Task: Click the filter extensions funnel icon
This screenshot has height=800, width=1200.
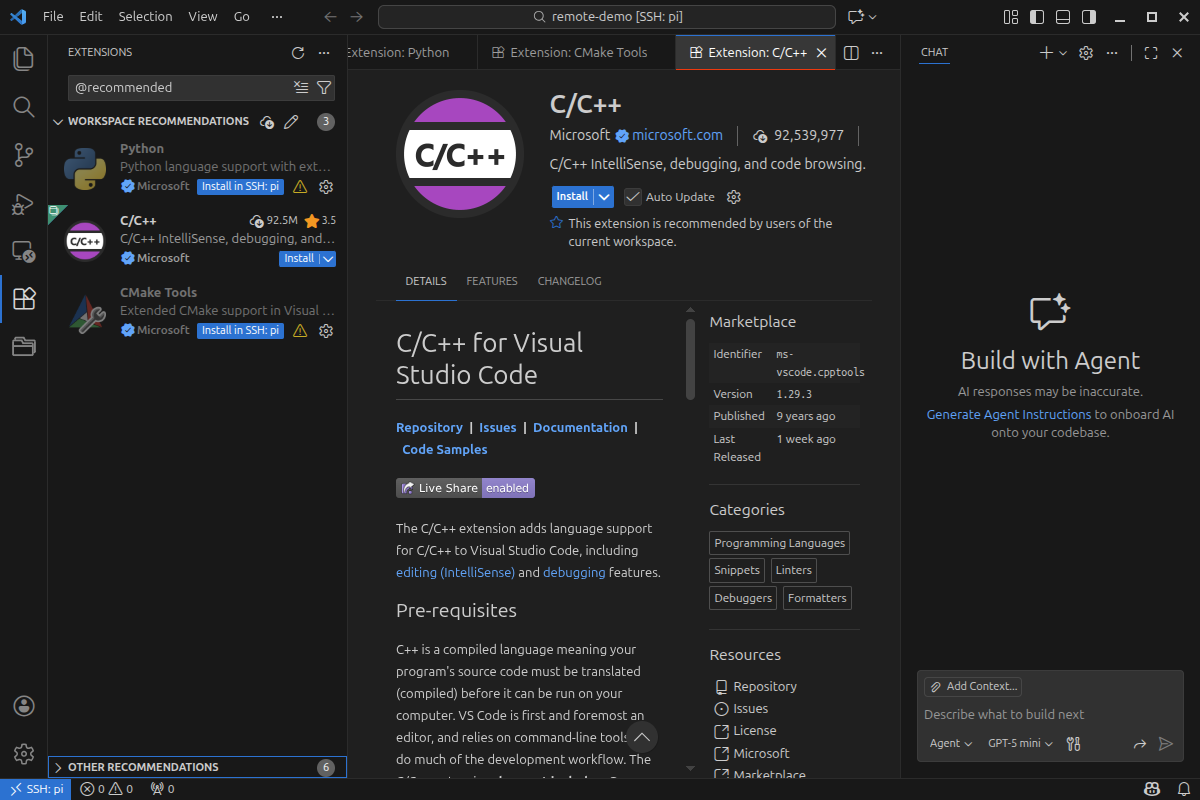Action: pyautogui.click(x=324, y=88)
